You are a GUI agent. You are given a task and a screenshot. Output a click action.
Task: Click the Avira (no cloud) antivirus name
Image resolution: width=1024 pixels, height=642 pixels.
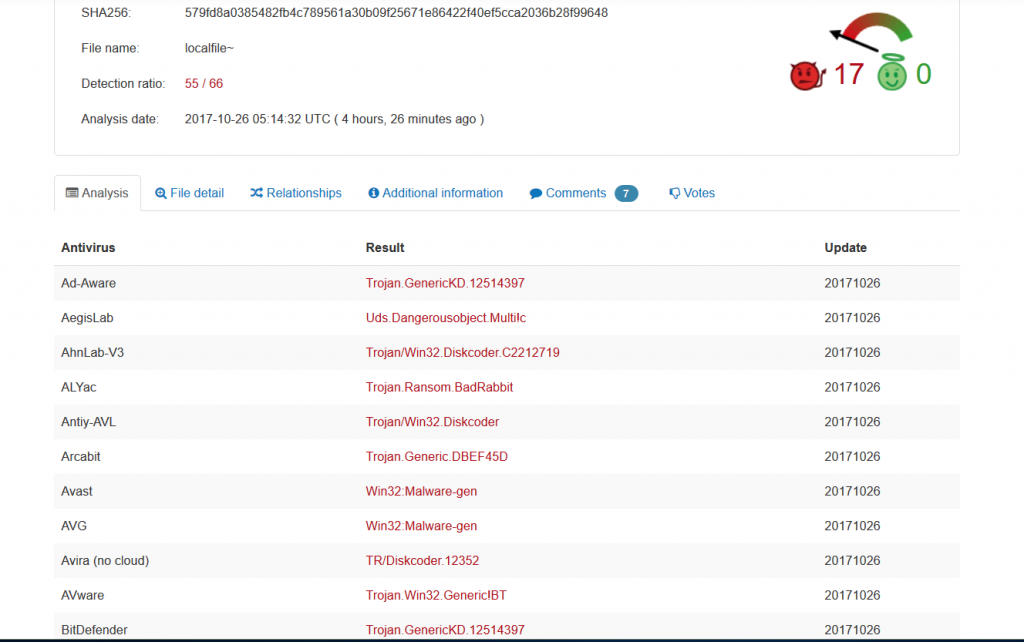105,560
